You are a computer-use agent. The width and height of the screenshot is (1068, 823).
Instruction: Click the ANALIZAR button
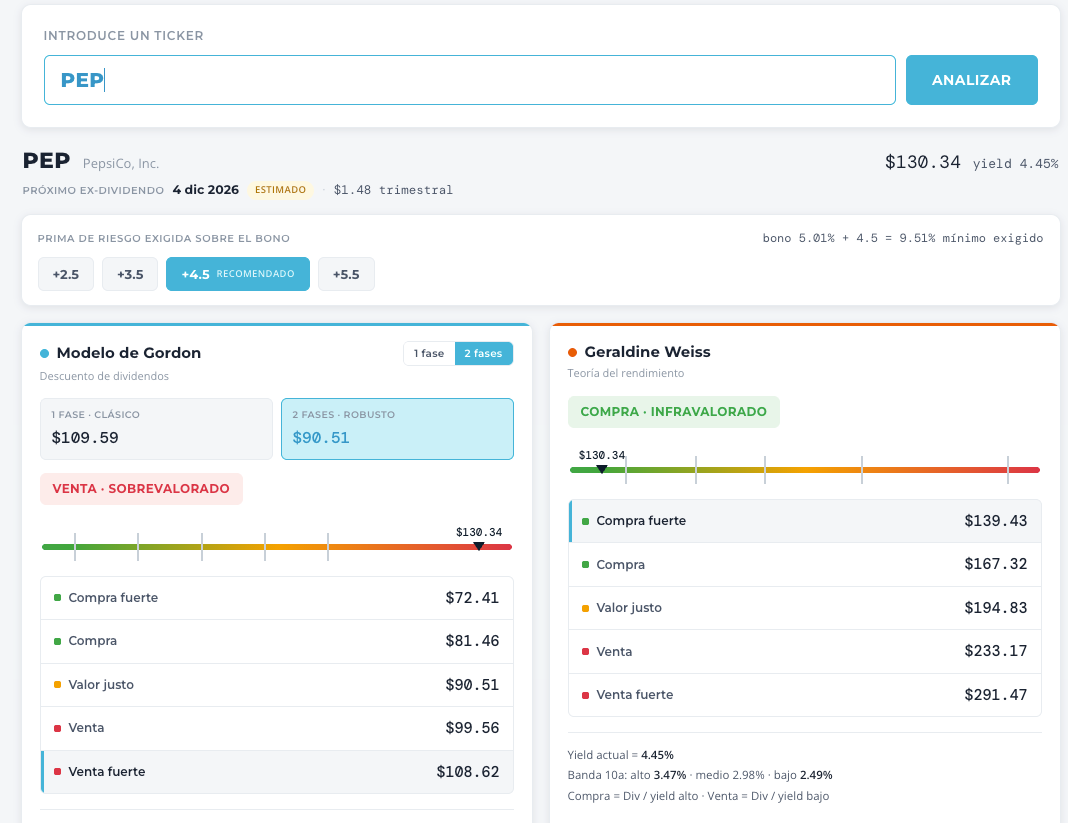pyautogui.click(x=971, y=80)
